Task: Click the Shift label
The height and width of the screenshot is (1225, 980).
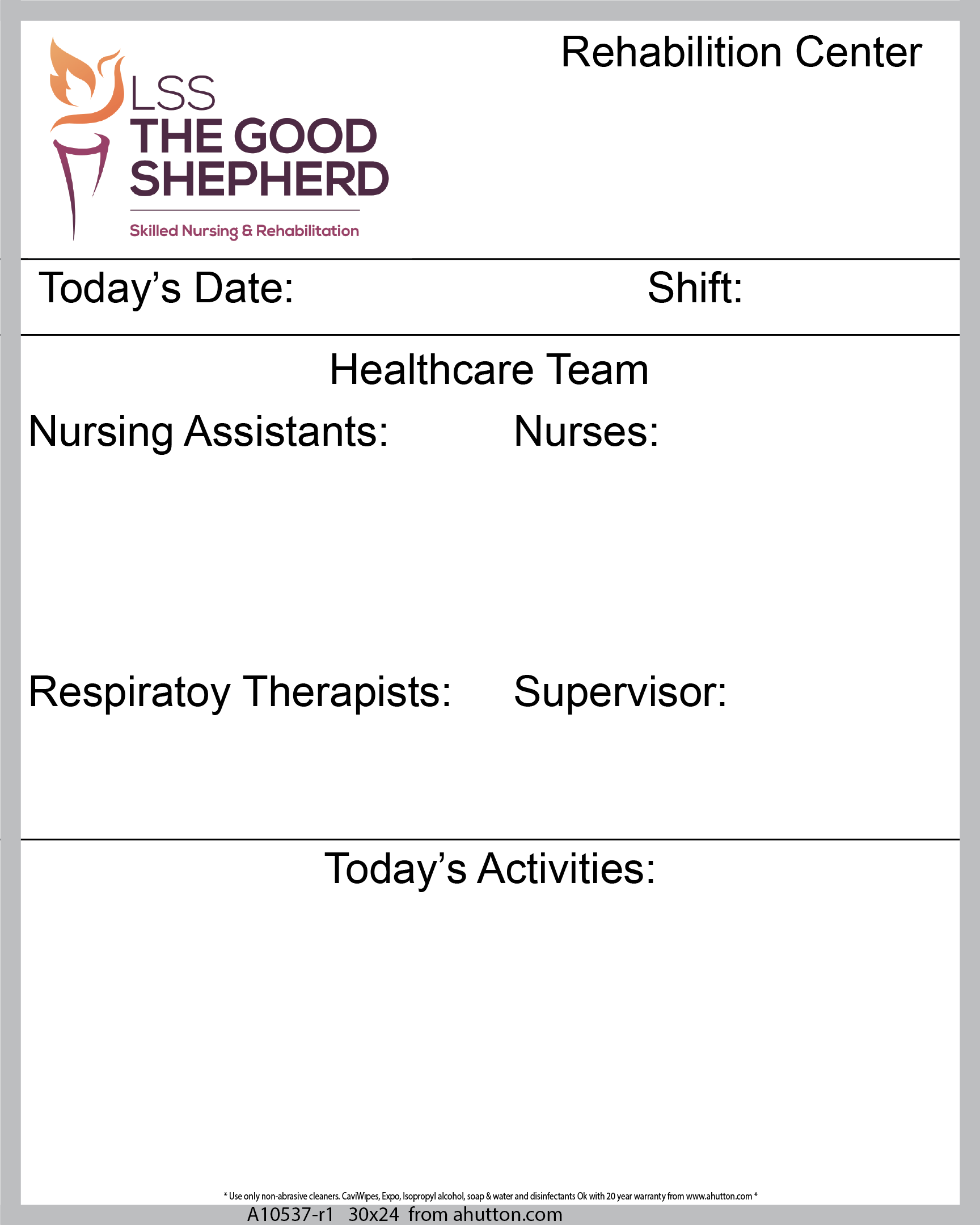Action: coord(695,288)
